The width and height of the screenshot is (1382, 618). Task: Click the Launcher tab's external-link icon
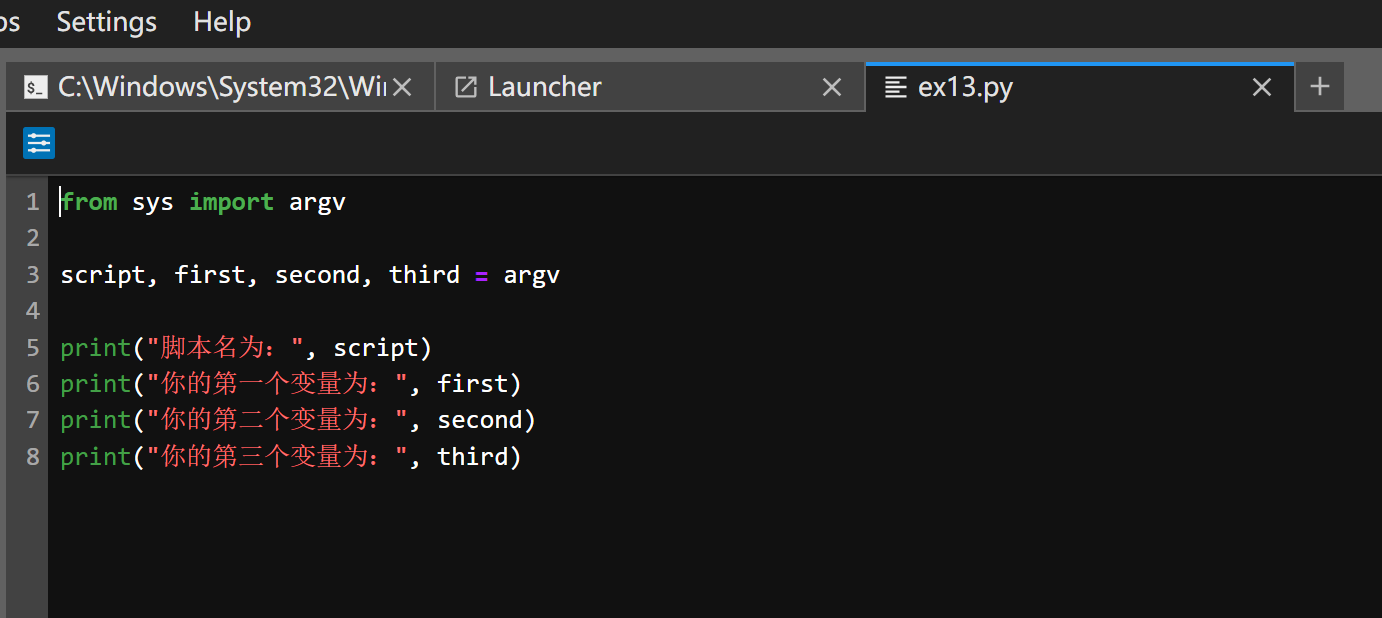(x=466, y=88)
